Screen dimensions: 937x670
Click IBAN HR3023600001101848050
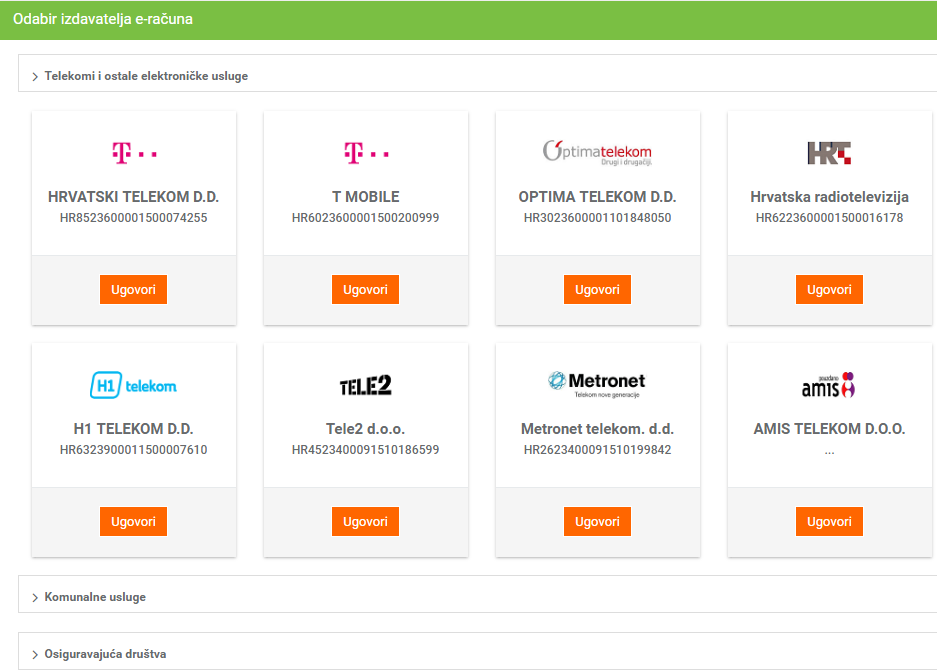[x=597, y=218]
